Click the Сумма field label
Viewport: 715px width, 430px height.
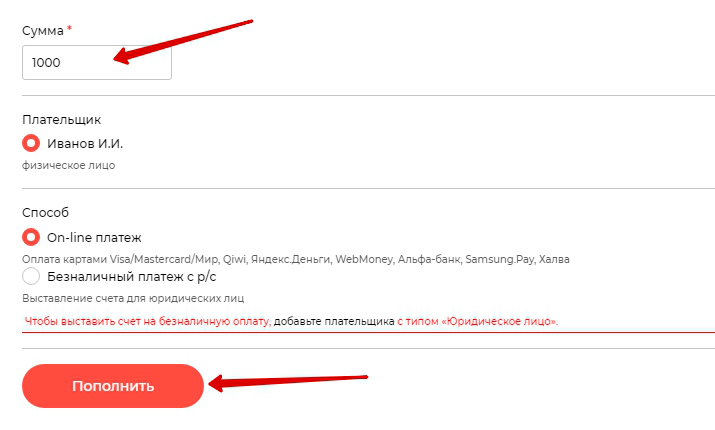tap(43, 31)
